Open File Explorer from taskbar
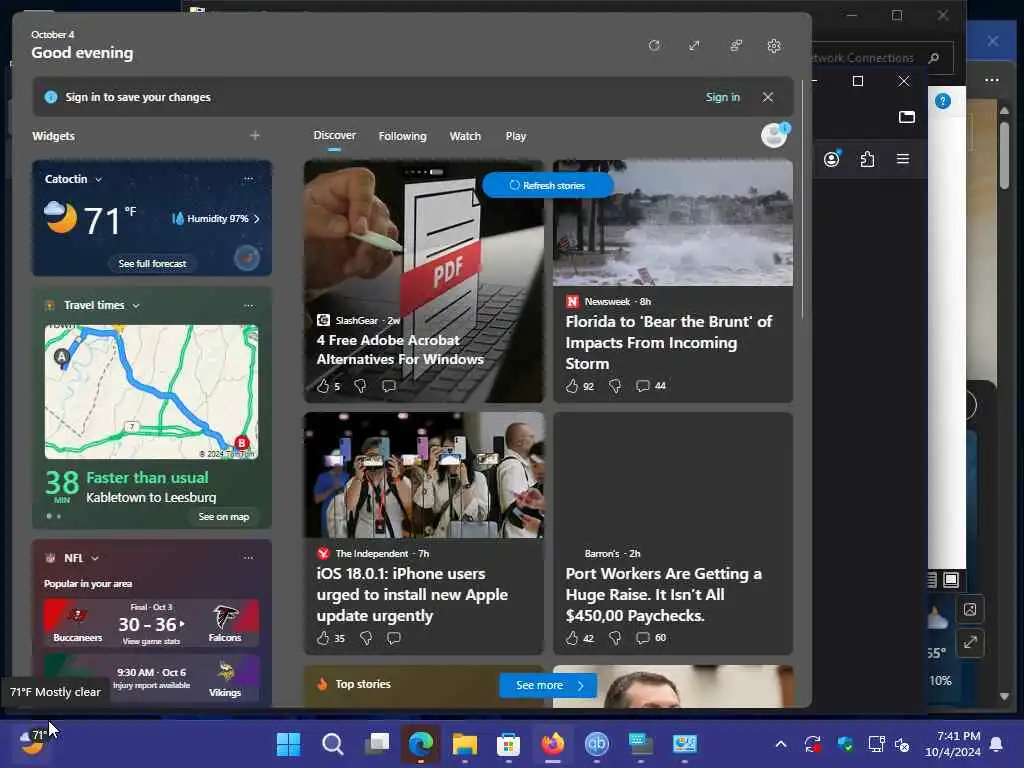Screen dimensions: 1024x768 click(x=465, y=744)
